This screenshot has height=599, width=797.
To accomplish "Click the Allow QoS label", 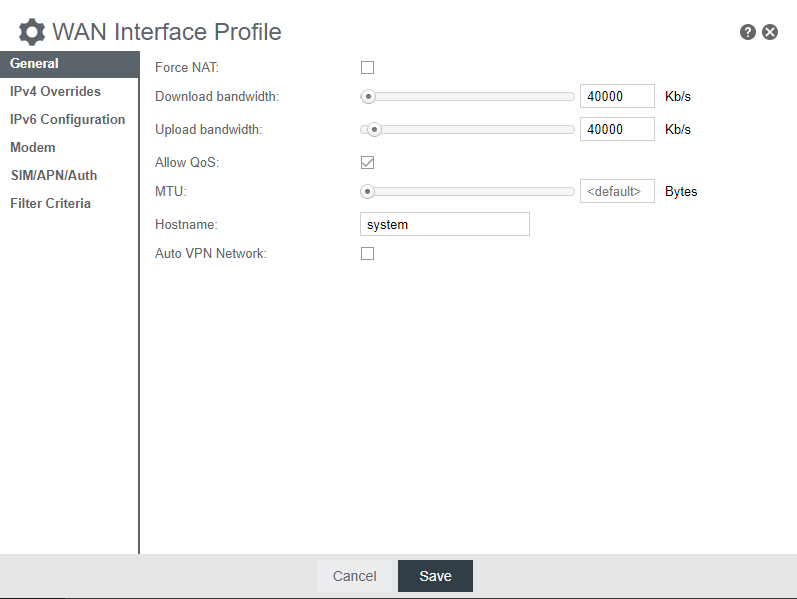I will click(187, 162).
